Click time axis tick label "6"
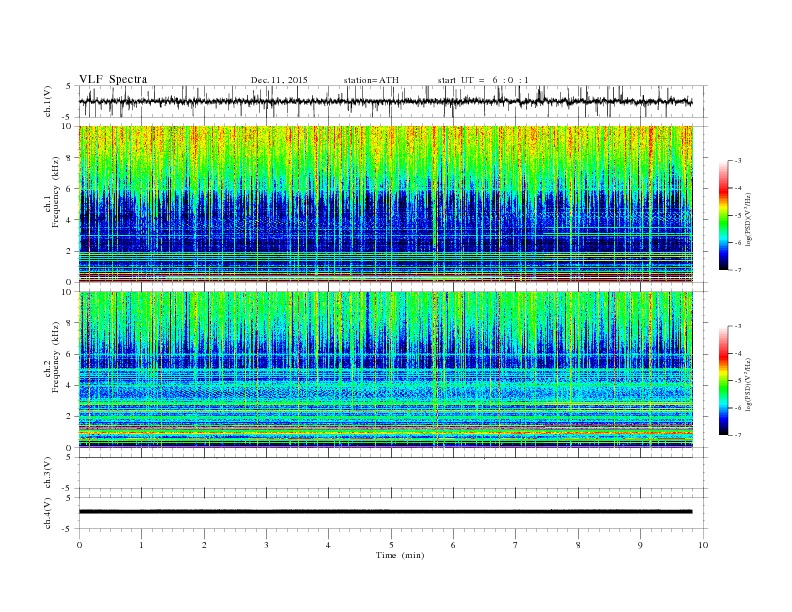The width and height of the screenshot is (792, 612). (x=454, y=545)
